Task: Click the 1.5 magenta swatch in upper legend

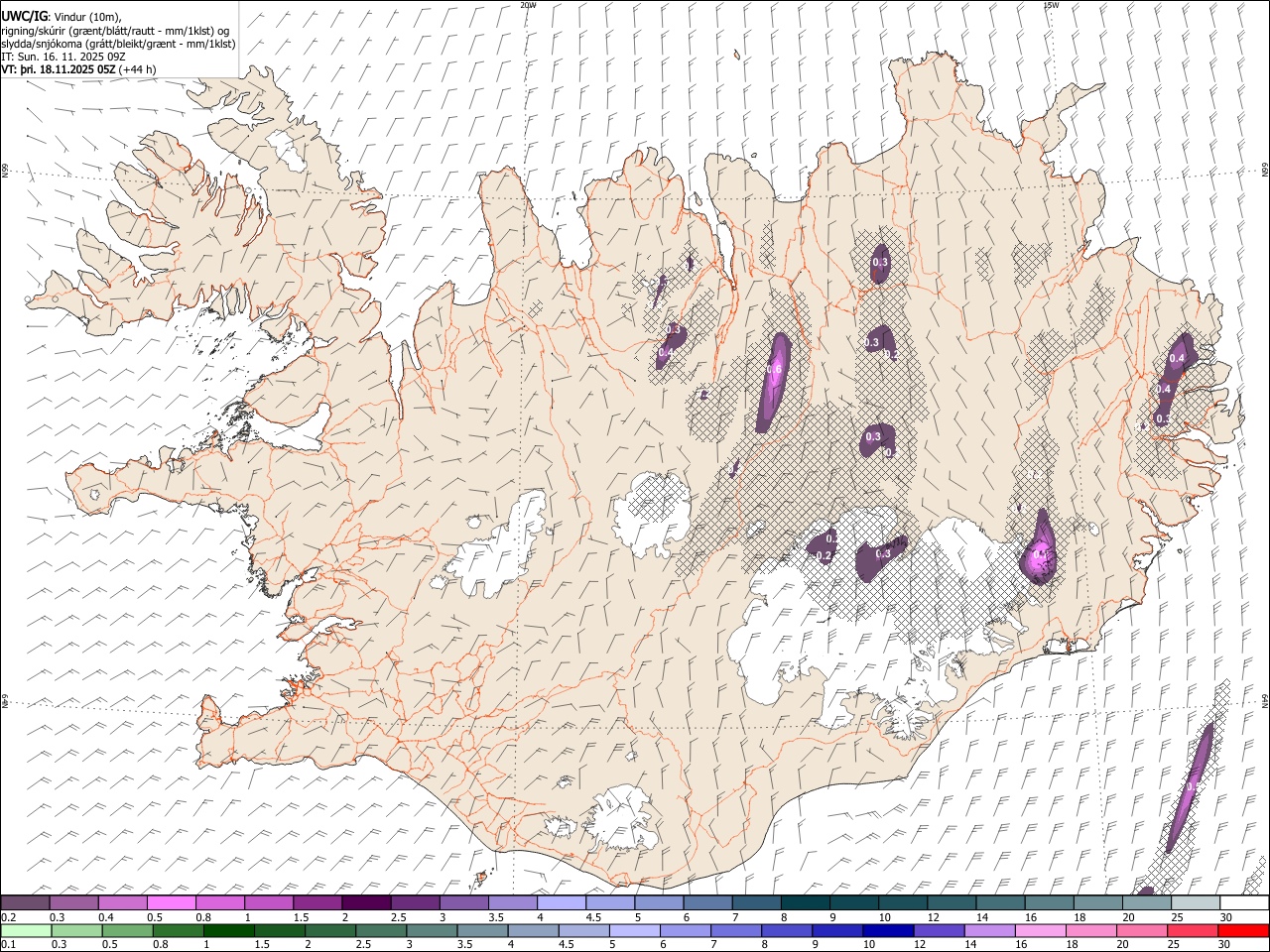Action: 317,903
